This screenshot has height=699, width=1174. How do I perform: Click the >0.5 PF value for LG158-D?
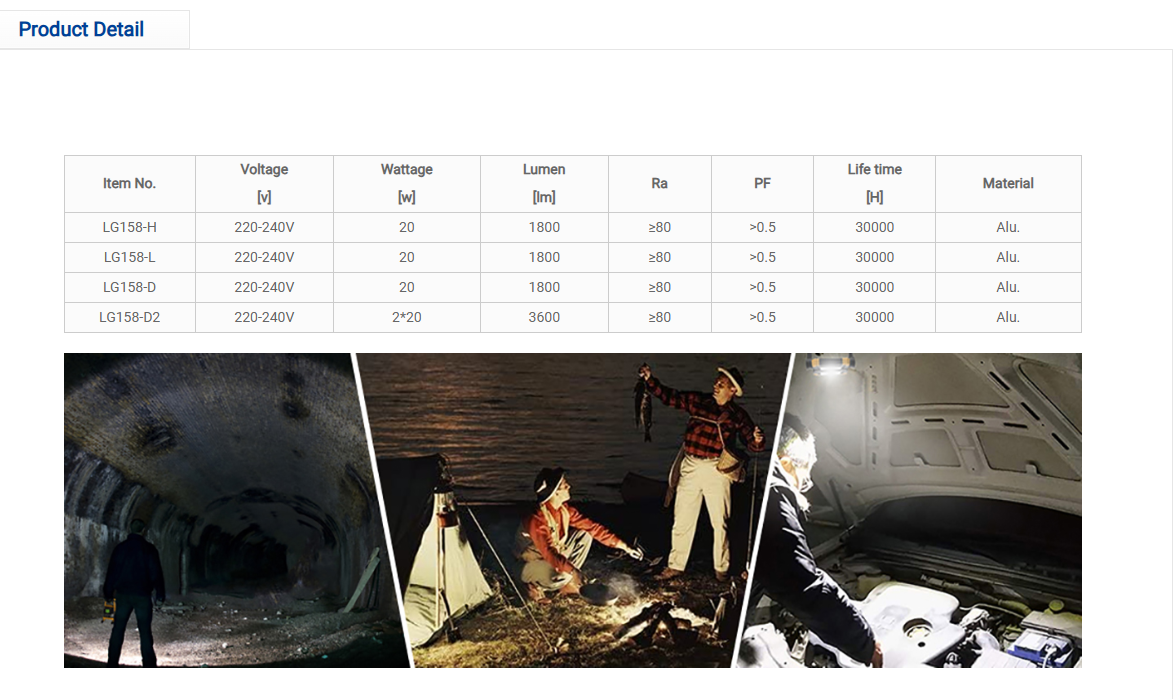coord(762,287)
